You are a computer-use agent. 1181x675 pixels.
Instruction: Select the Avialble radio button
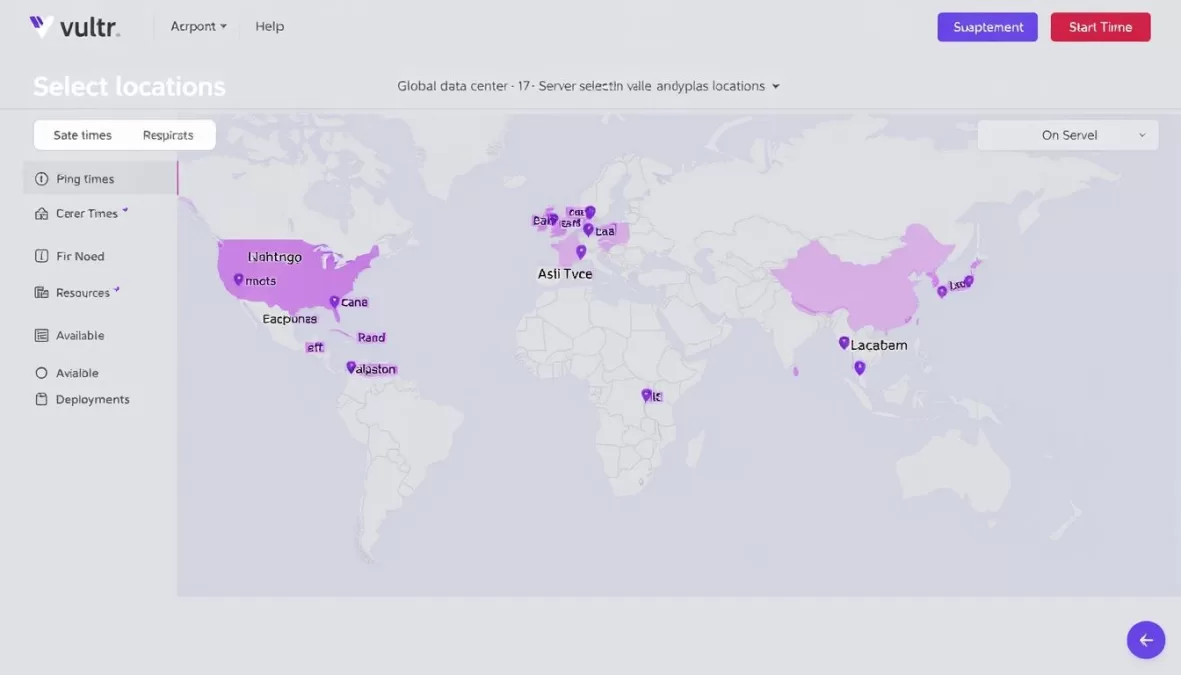click(x=41, y=372)
